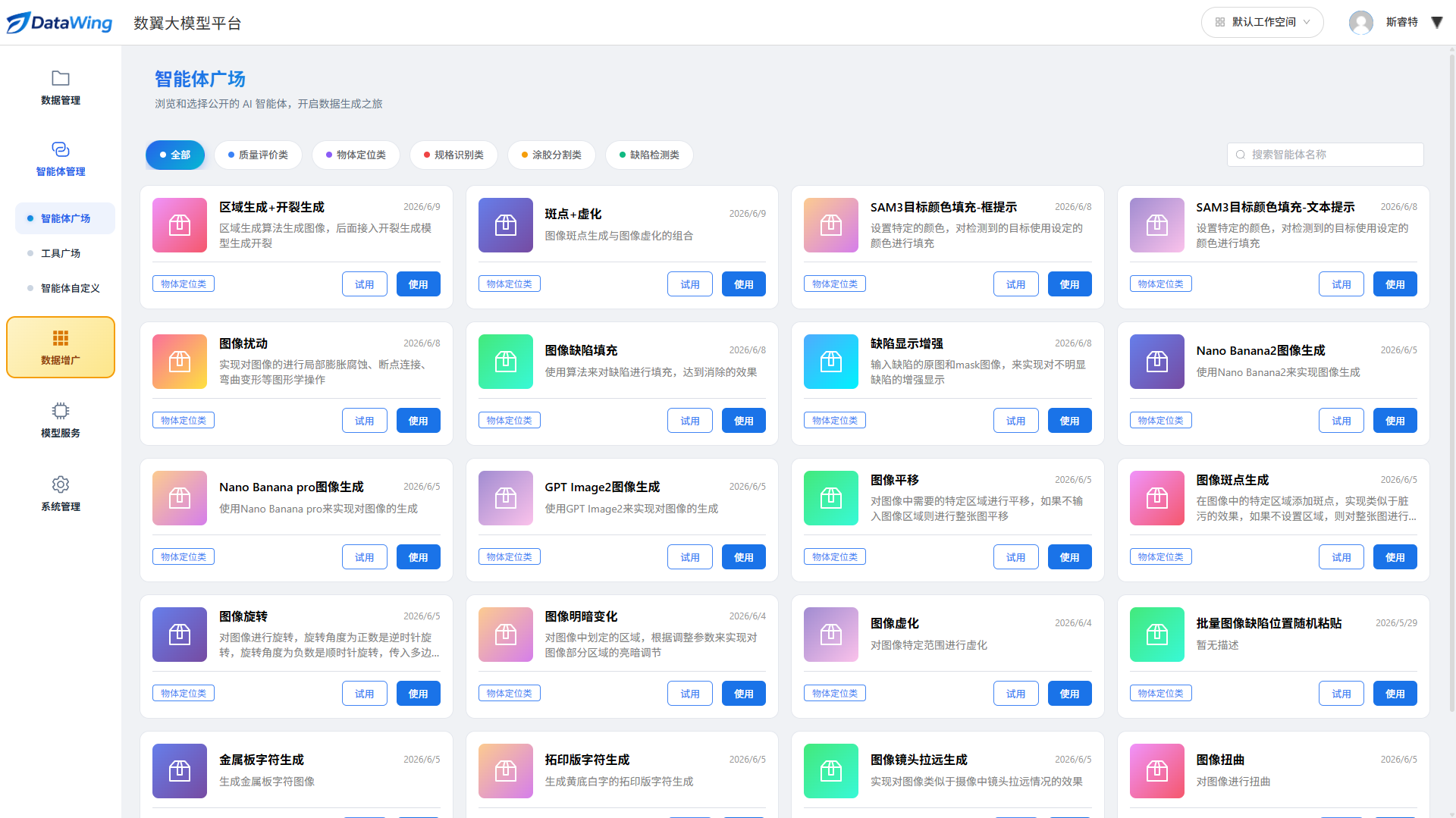The width and height of the screenshot is (1456, 818).
Task: Click 物体定位类 tag on 图像扰动 card
Action: [x=184, y=420]
